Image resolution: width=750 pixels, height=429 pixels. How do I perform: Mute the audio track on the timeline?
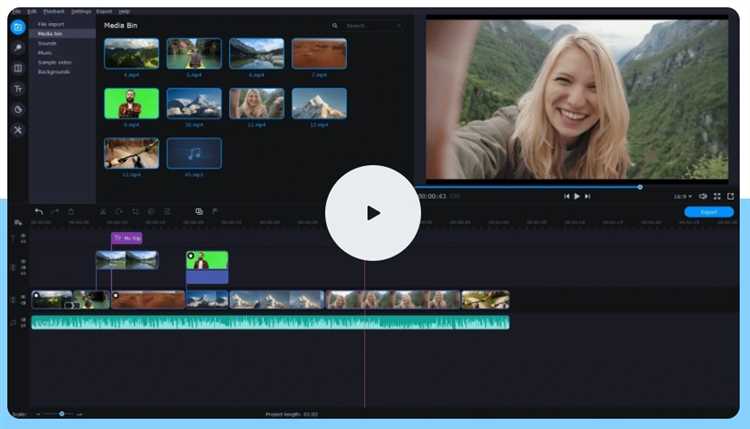pos(22,323)
